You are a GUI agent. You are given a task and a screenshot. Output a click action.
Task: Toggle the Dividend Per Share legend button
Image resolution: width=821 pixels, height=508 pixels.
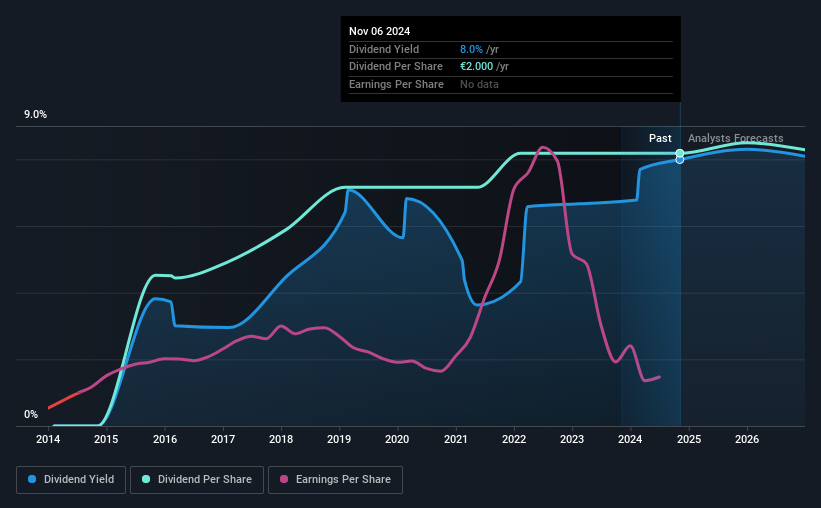197,480
